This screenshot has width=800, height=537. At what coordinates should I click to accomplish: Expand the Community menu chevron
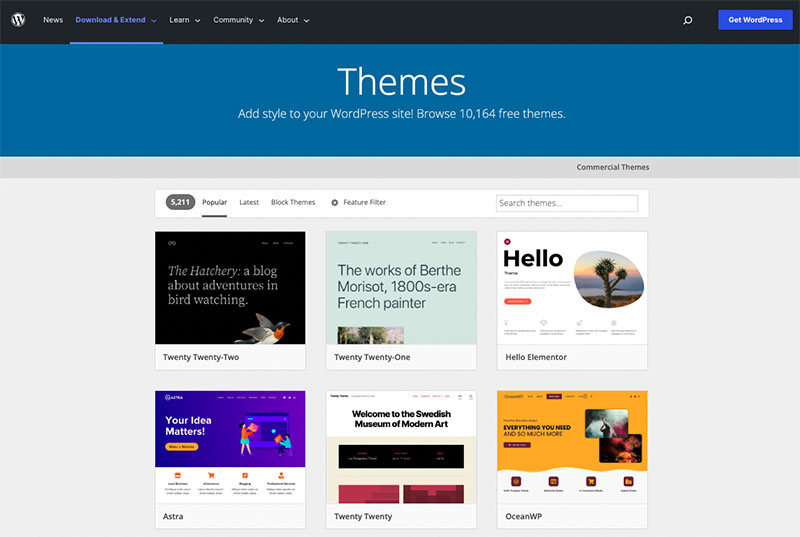tap(261, 21)
